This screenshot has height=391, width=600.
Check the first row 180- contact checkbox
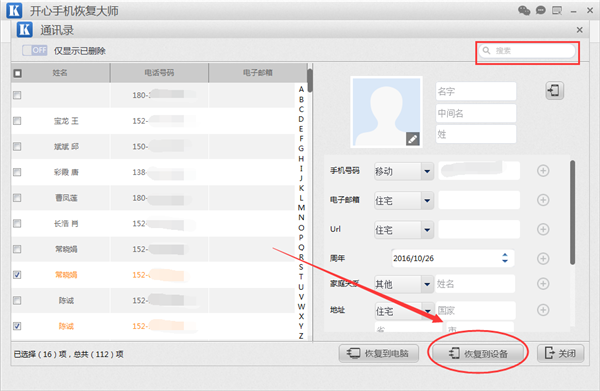pos(17,95)
